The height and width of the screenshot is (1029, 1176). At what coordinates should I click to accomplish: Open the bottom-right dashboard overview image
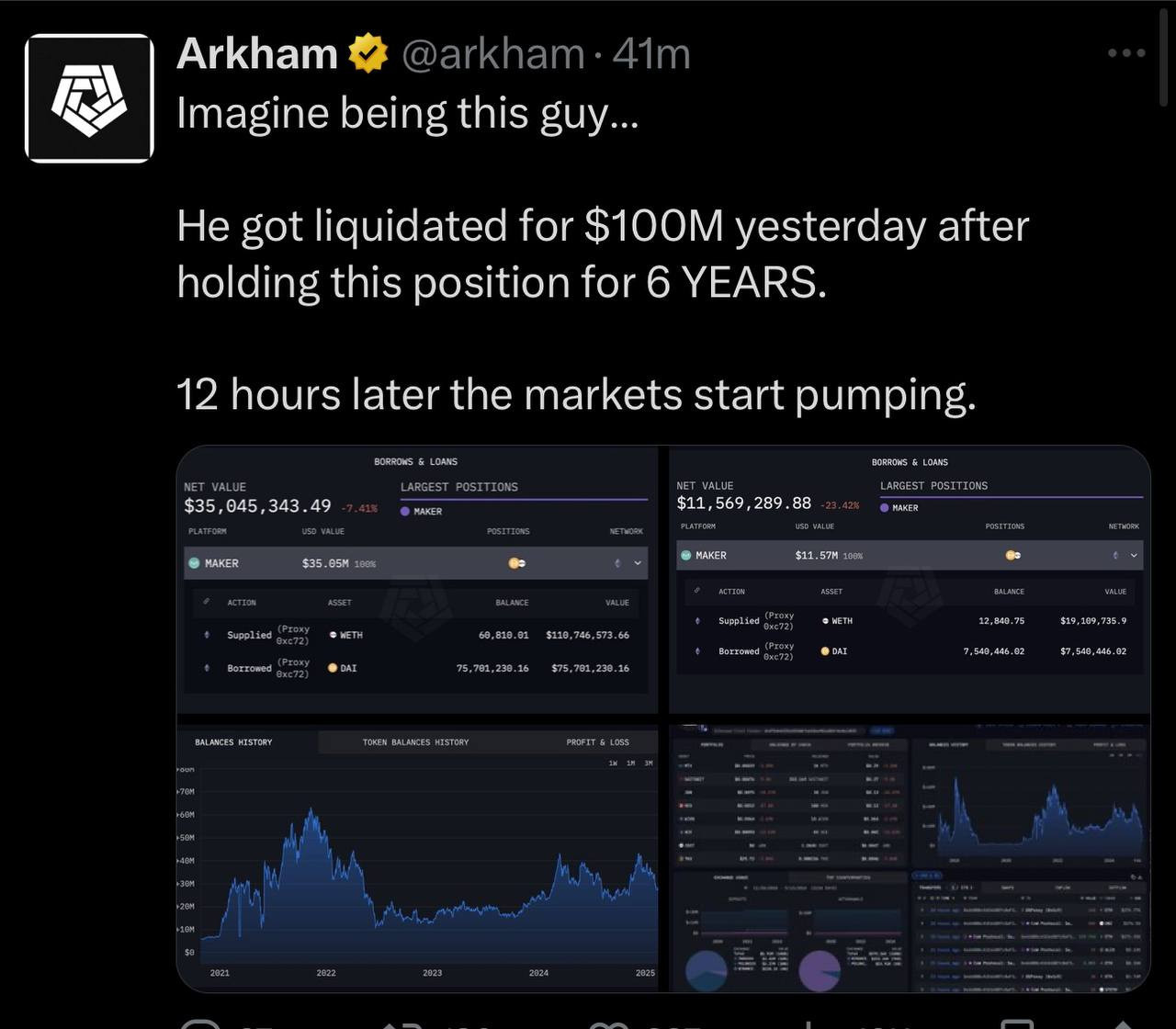coord(910,857)
